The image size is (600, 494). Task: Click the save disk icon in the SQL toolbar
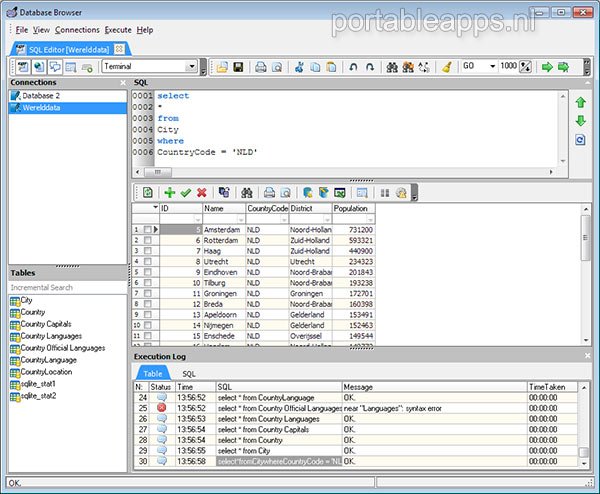[239, 67]
